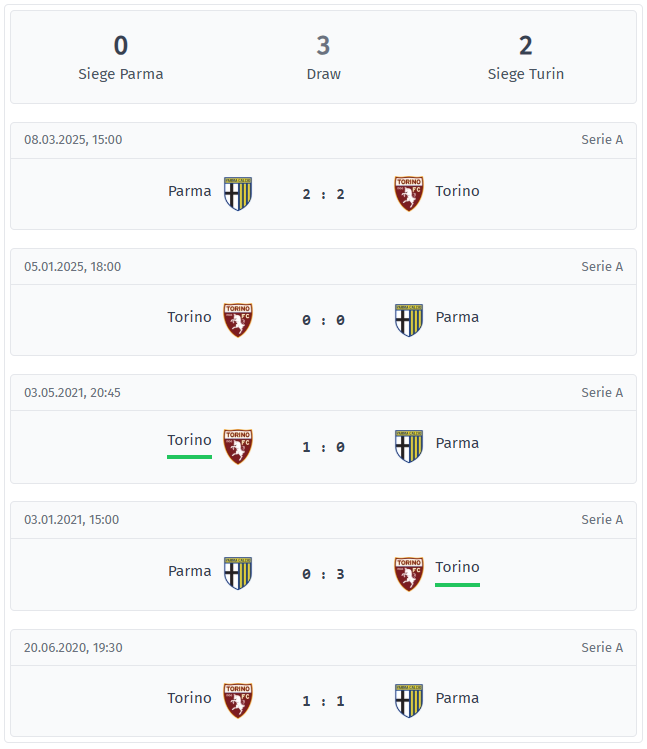Click Parma crest in 03.01.2021 match

click(238, 573)
